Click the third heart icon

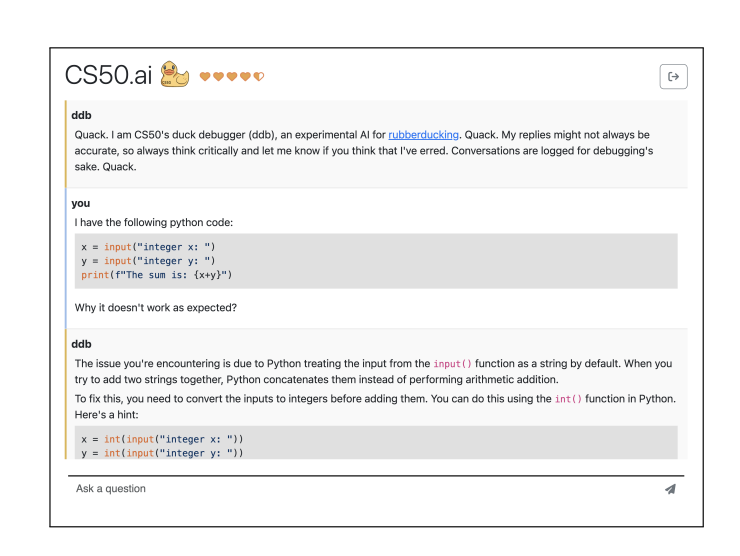[231, 77]
